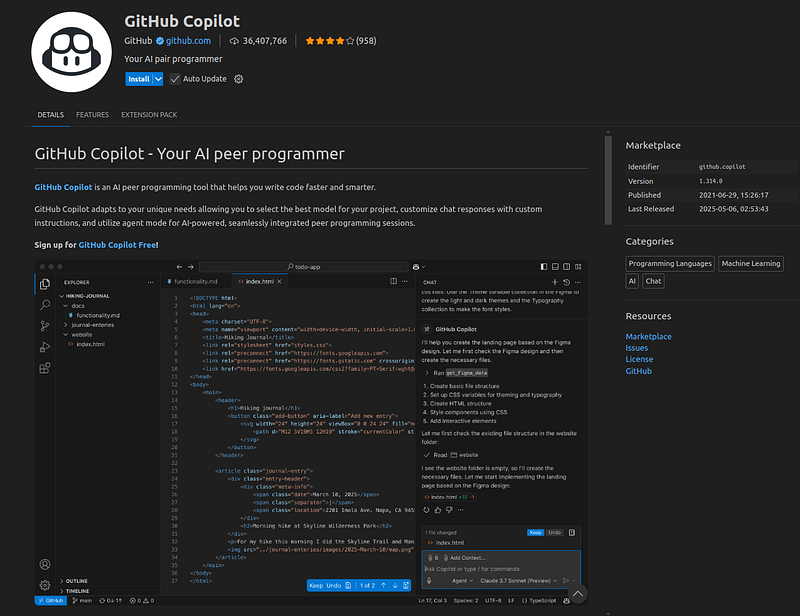Click the 36,407,766 install count
Screen dimensions: 800x616
click(265, 41)
